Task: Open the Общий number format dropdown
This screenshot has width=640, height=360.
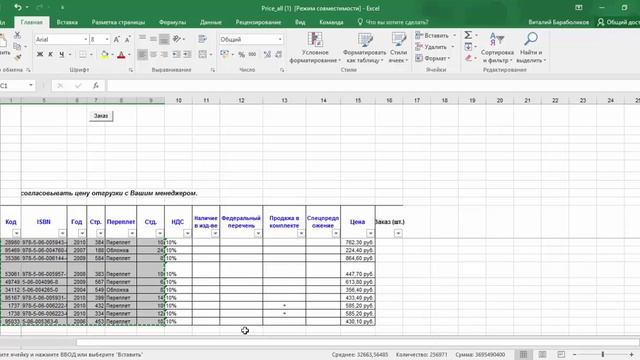Action: [x=280, y=39]
